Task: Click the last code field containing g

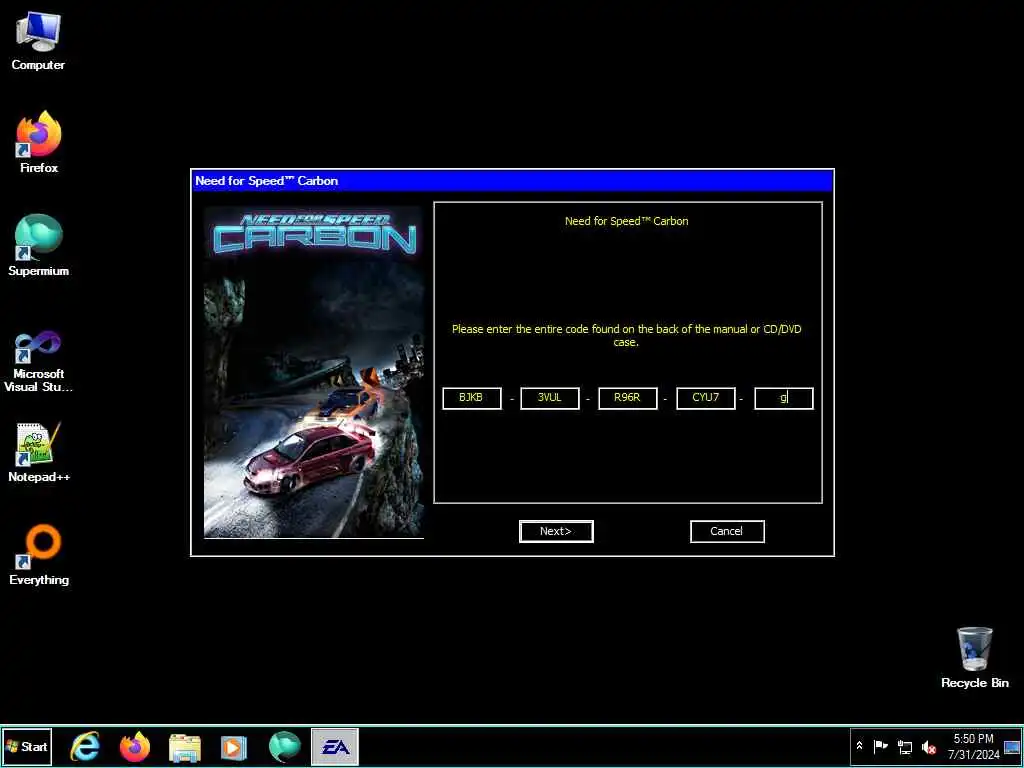Action: click(x=784, y=398)
